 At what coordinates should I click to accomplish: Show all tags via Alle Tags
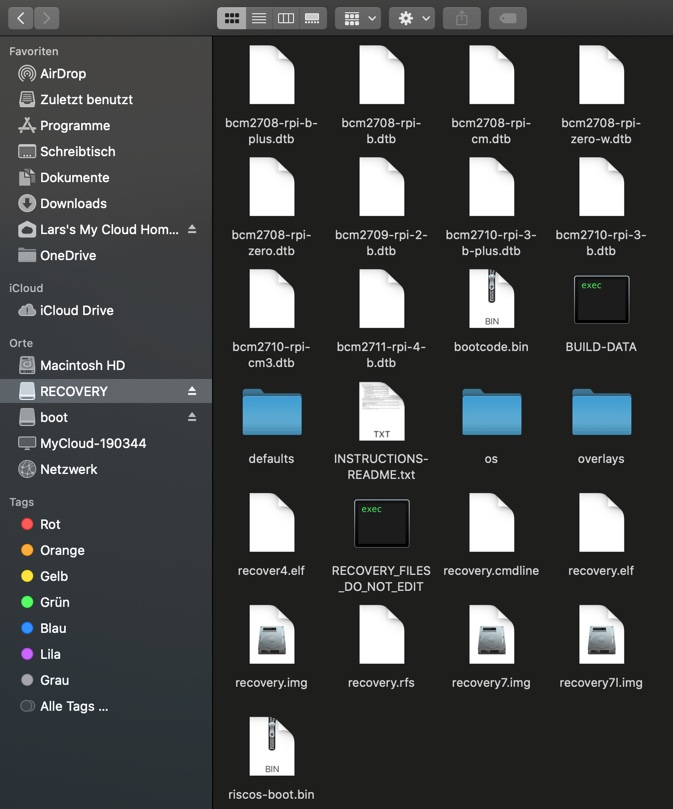(x=73, y=706)
